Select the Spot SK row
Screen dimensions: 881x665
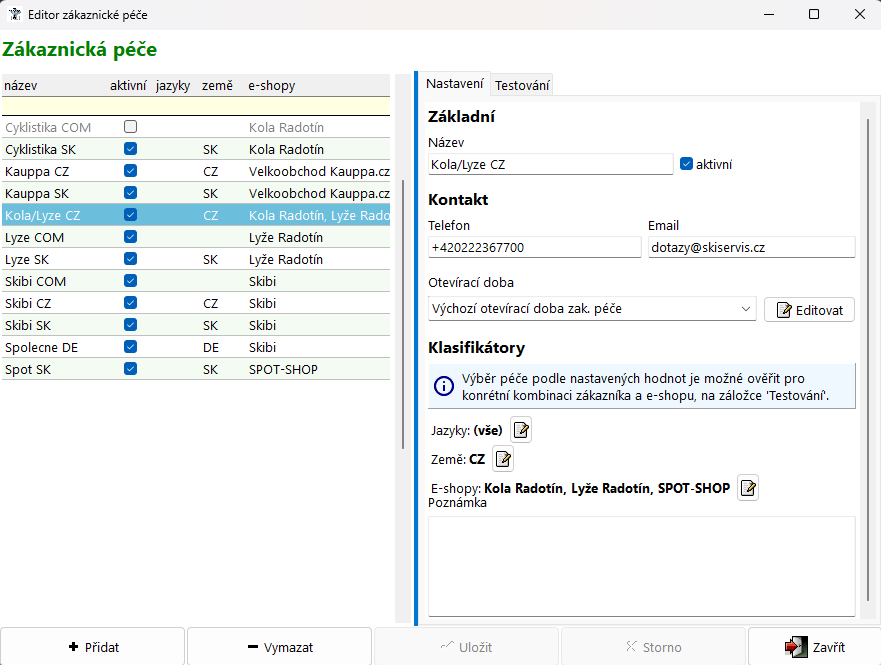(196, 369)
